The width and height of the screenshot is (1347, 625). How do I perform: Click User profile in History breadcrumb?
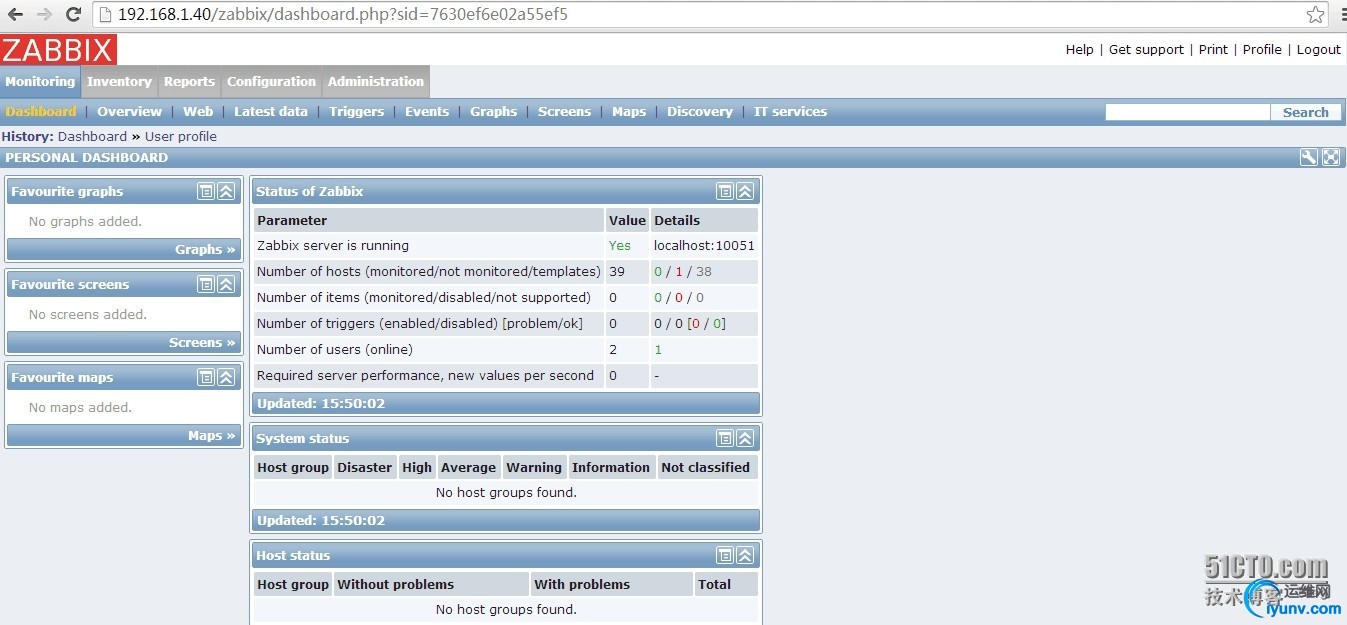click(x=181, y=136)
